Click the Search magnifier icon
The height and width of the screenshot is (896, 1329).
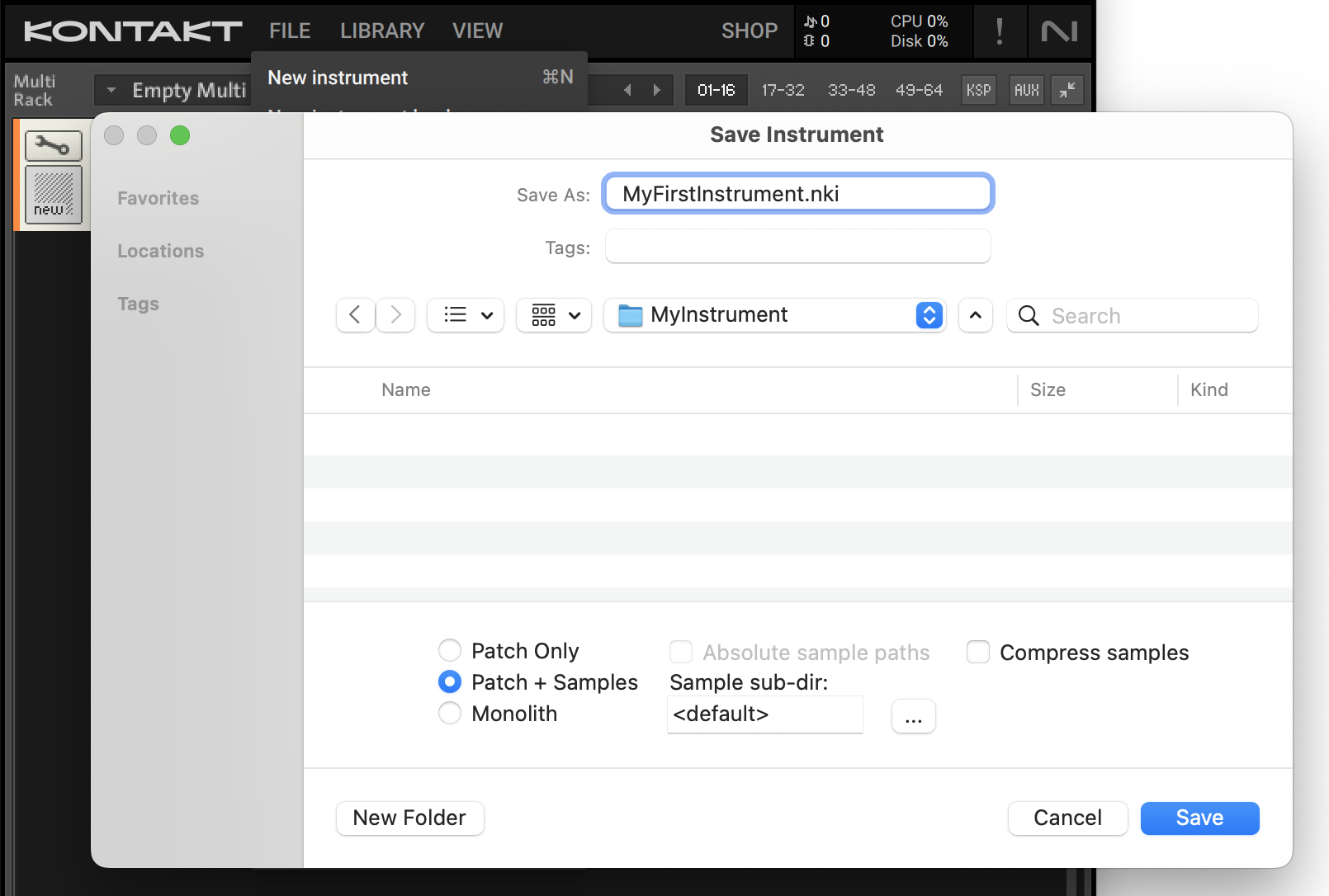point(1029,316)
